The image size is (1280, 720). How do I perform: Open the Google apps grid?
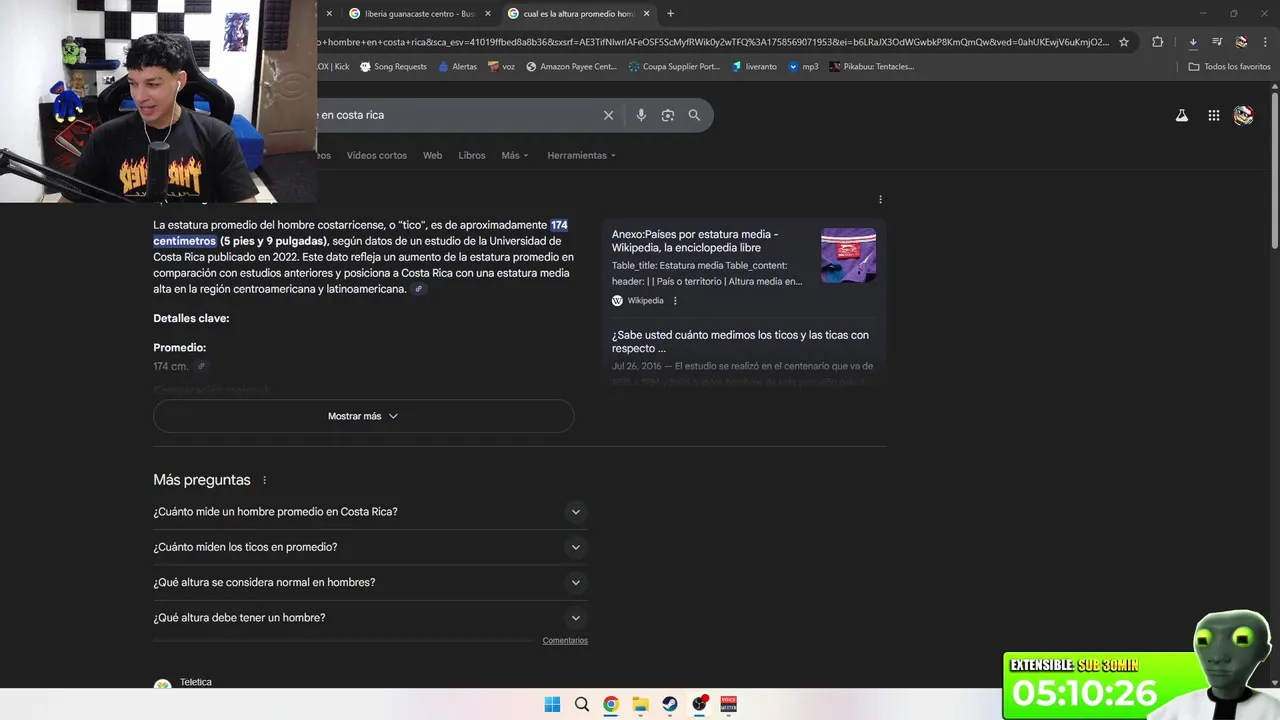click(1214, 115)
